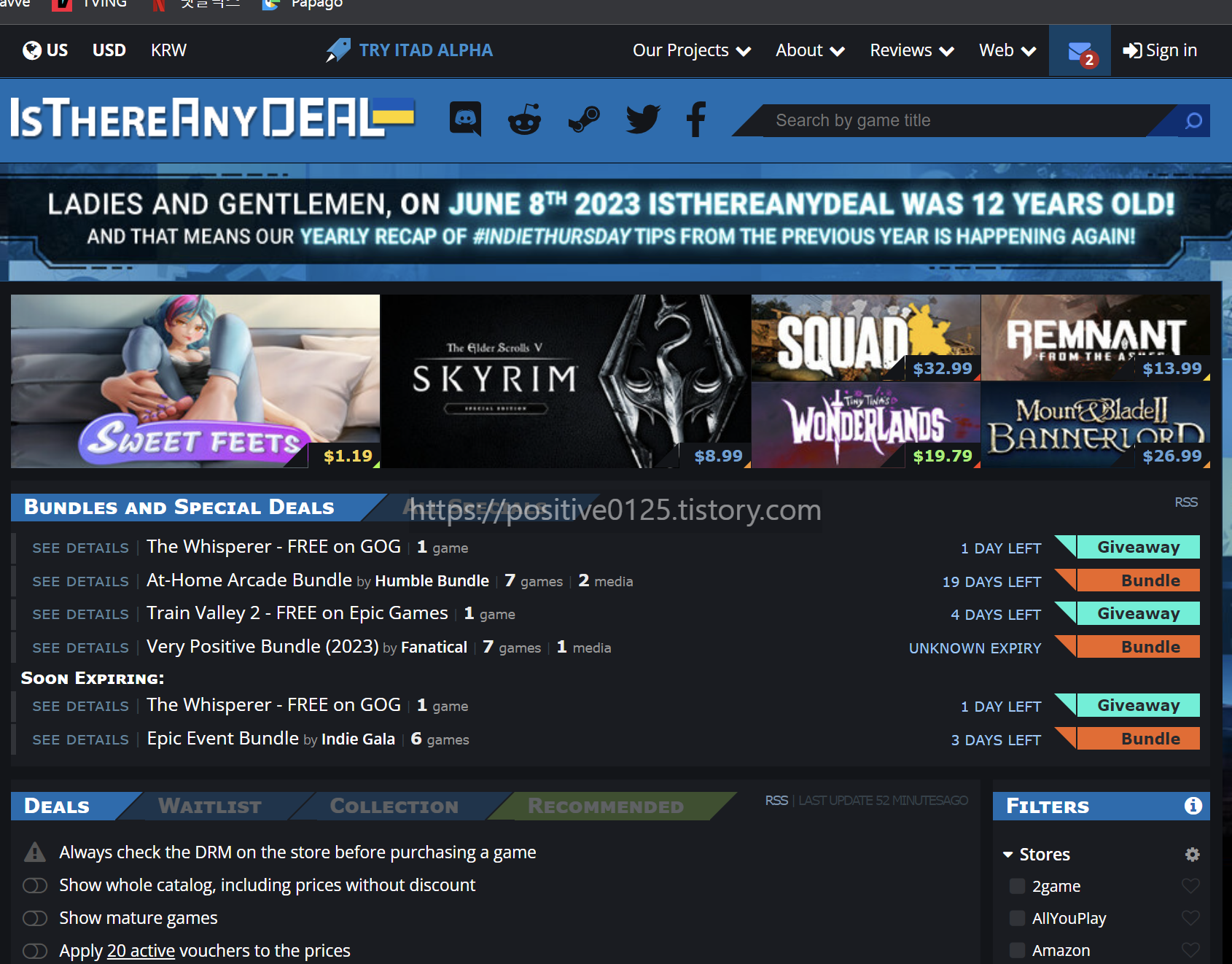Toggle Show whole catalog switch

tap(35, 885)
